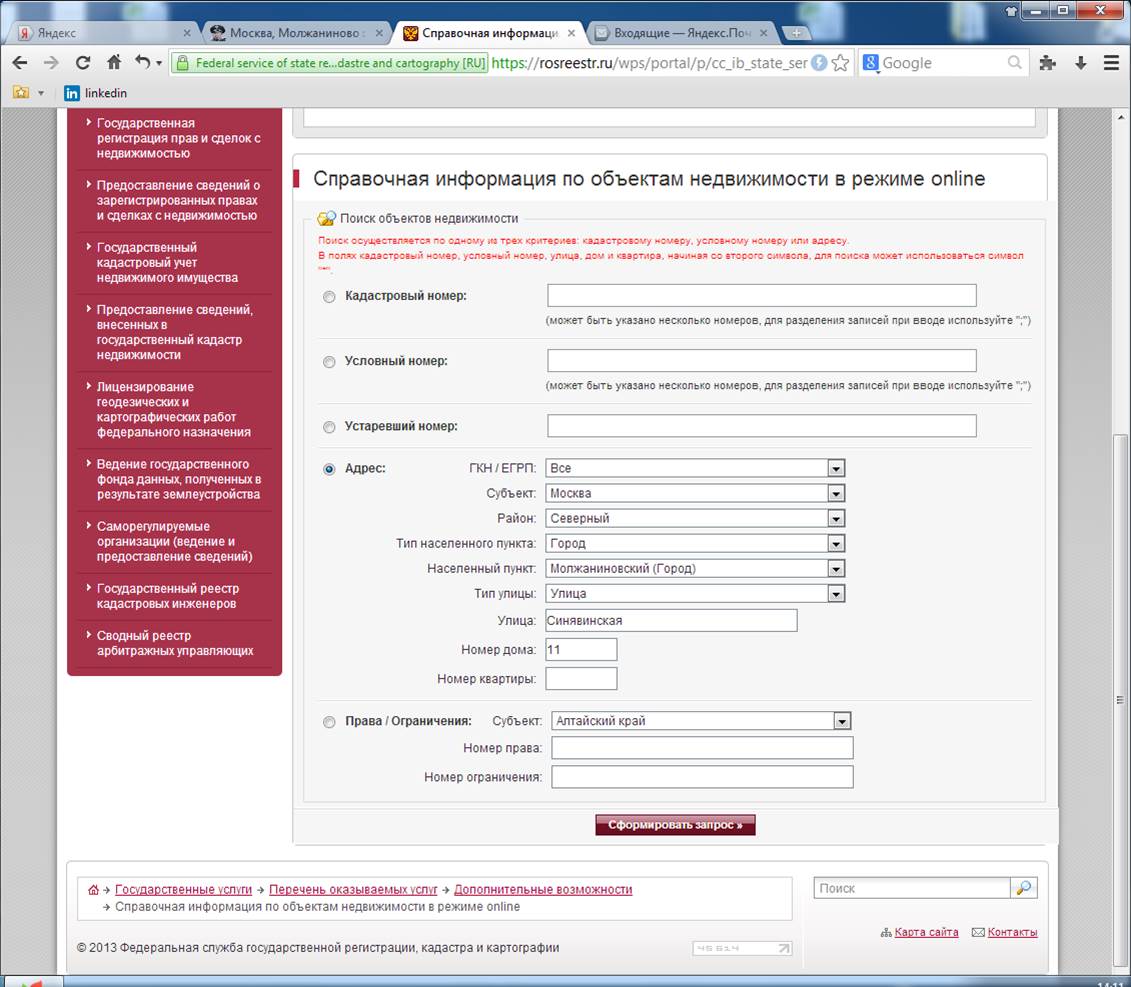The height and width of the screenshot is (987, 1131).
Task: Select the Условный номер radio option
Action: [329, 362]
